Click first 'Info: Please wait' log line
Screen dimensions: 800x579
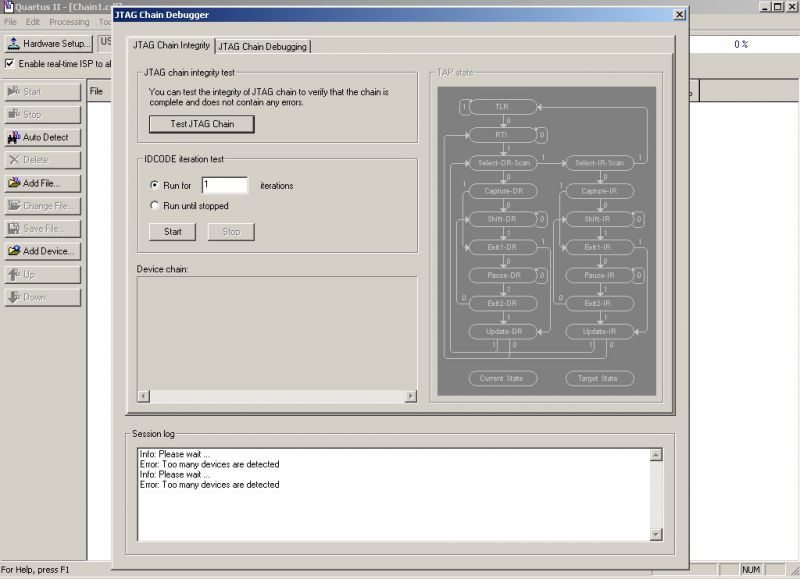coord(174,454)
